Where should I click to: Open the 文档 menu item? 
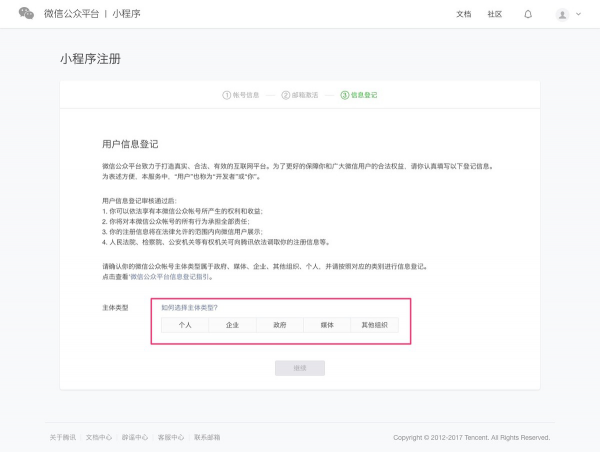[463, 14]
